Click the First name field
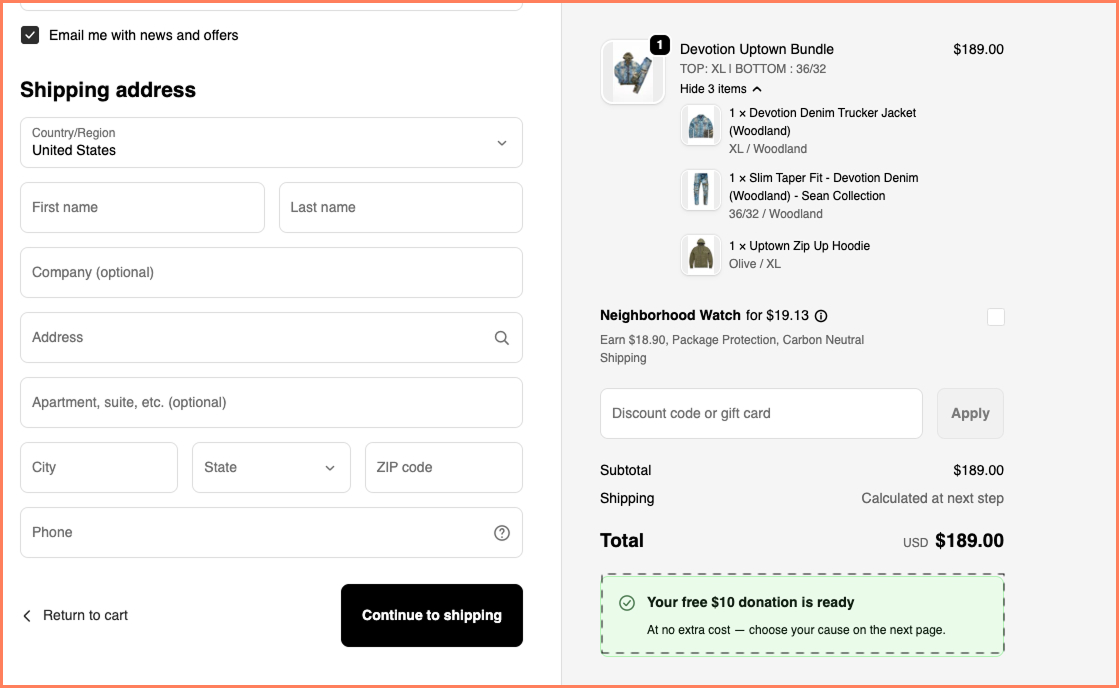1119x688 pixels. coord(141,207)
